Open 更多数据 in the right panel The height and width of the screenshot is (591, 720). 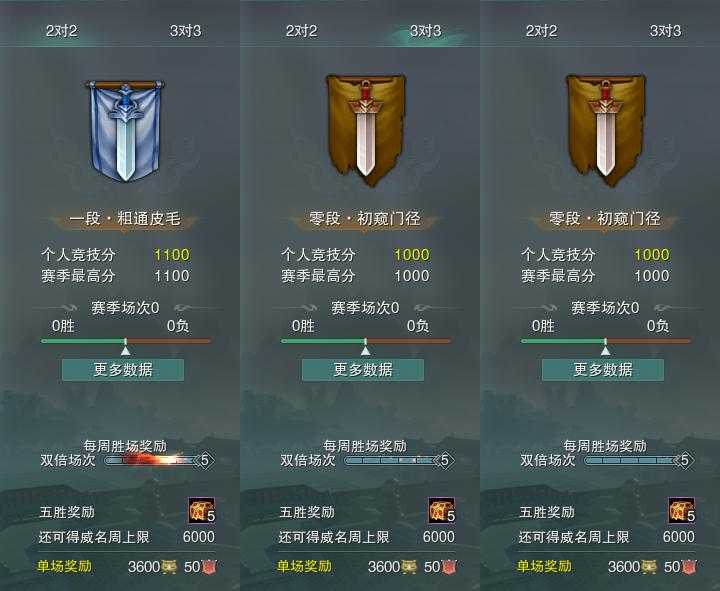603,370
